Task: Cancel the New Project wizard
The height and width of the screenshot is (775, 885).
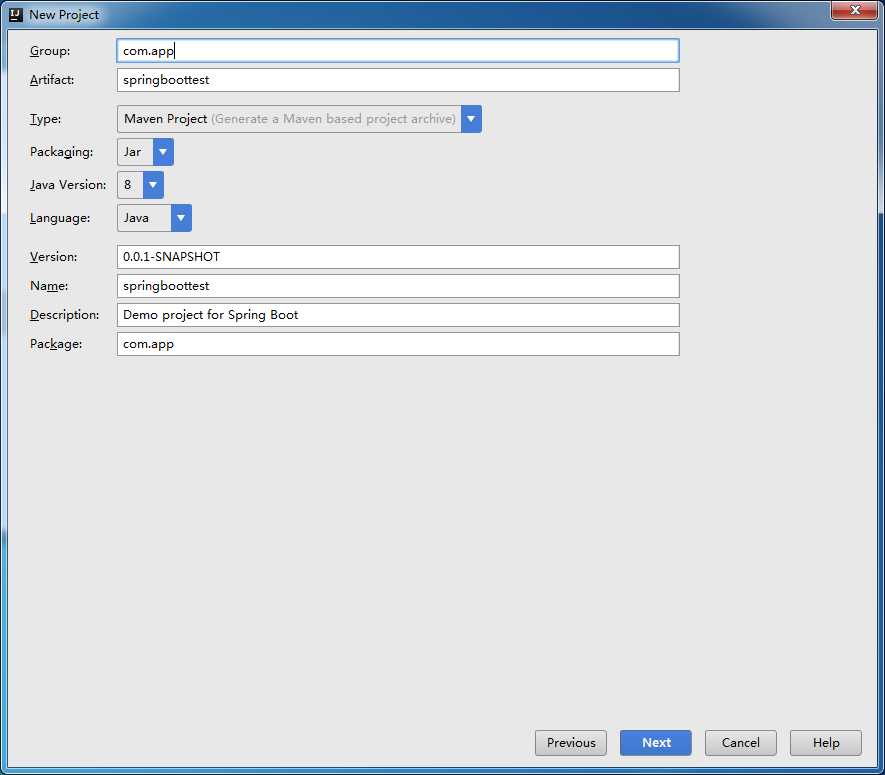Action: (741, 743)
